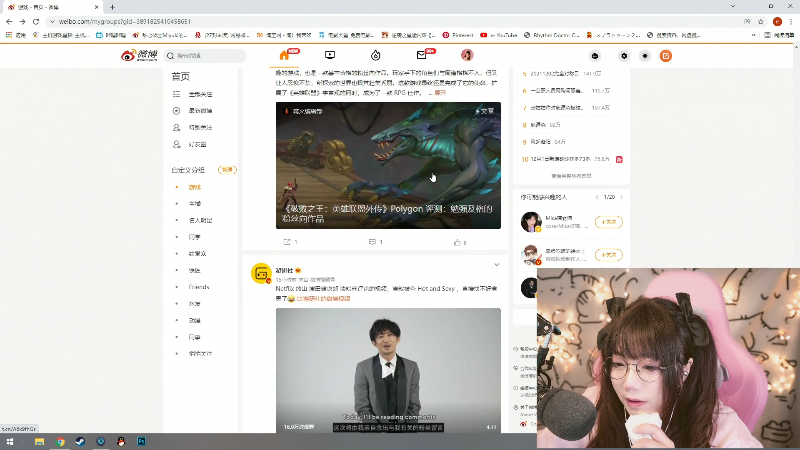Repost the Polygon review article post
This screenshot has width=800, height=450.
(290, 242)
